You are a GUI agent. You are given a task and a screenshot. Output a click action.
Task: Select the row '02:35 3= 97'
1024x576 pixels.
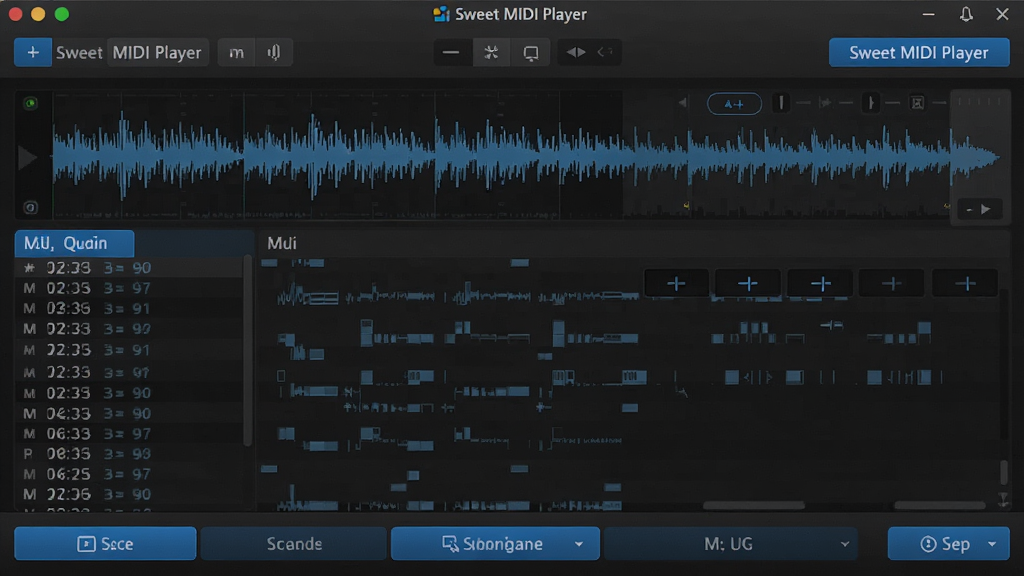point(129,288)
